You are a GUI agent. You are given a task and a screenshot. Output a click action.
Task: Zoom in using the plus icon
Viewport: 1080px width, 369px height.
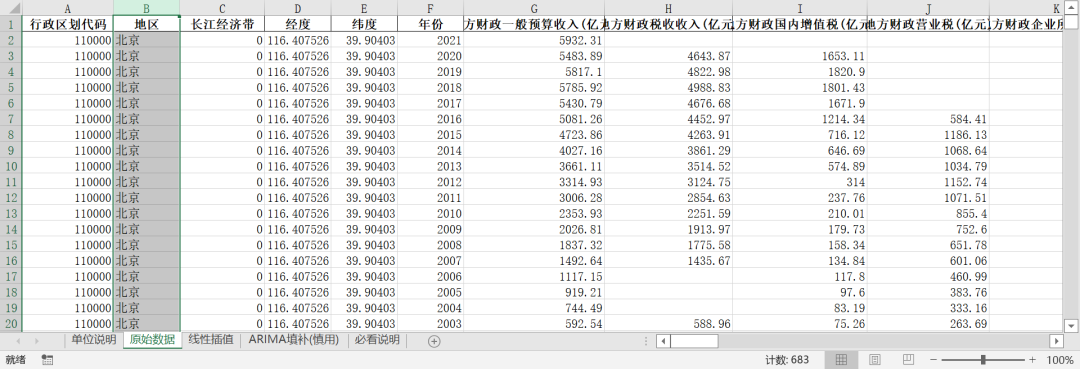1032,359
